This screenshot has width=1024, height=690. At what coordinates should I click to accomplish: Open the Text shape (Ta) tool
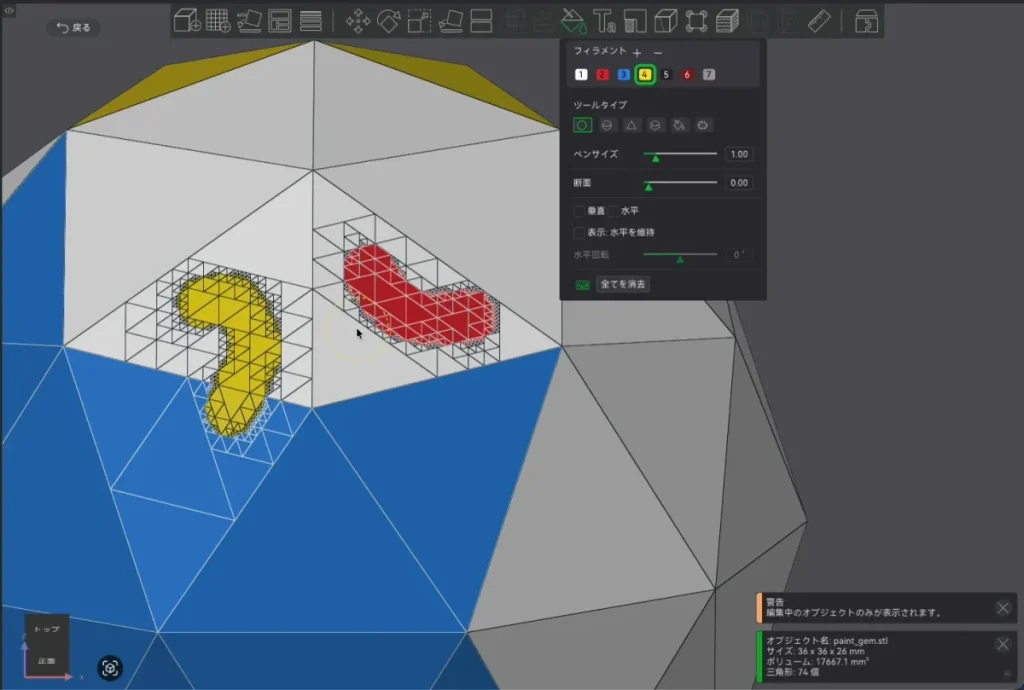click(603, 21)
